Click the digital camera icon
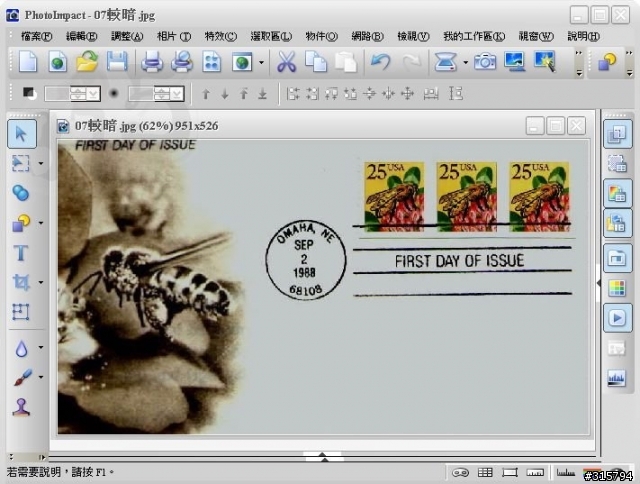Screen dimensions: 640x484 pos(485,62)
